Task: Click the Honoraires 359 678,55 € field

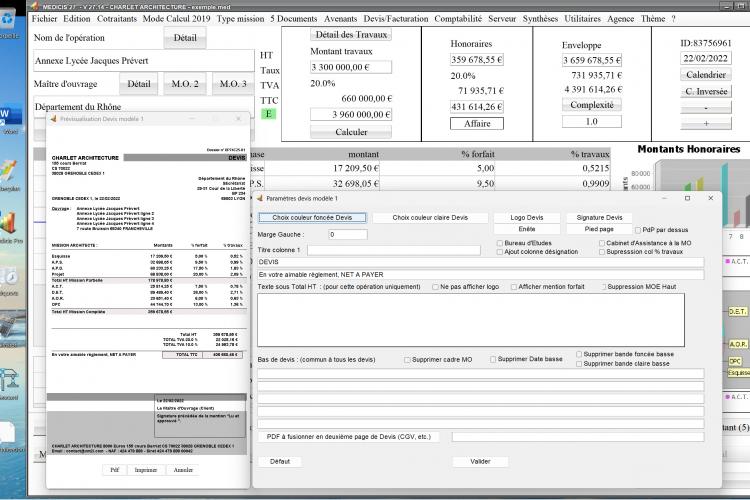Action: coord(477,60)
